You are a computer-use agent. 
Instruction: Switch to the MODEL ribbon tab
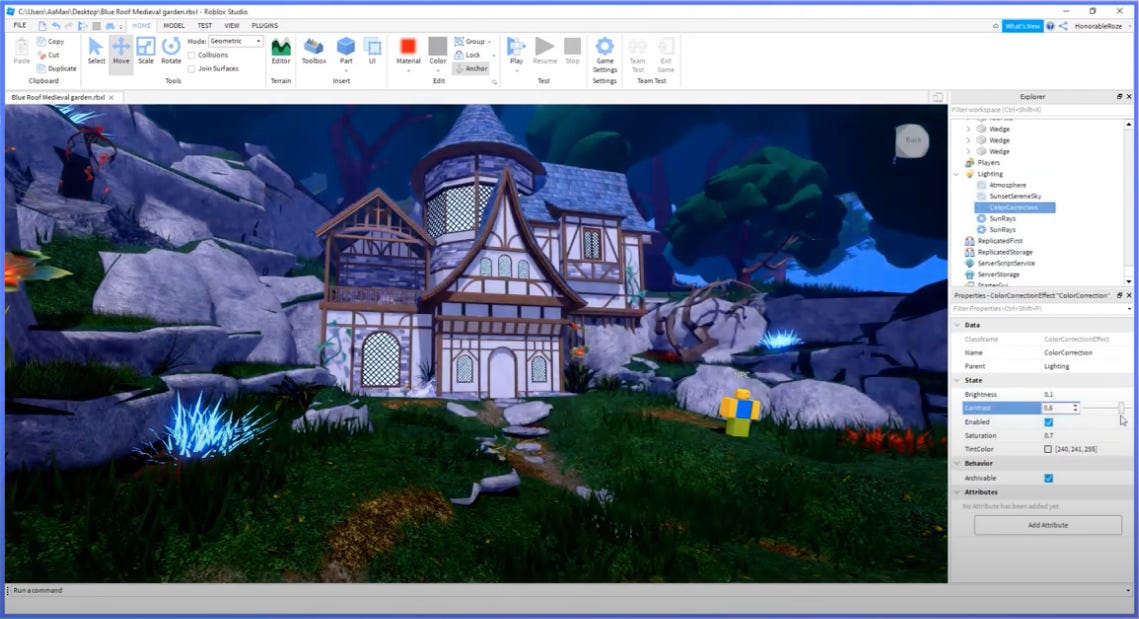click(174, 25)
